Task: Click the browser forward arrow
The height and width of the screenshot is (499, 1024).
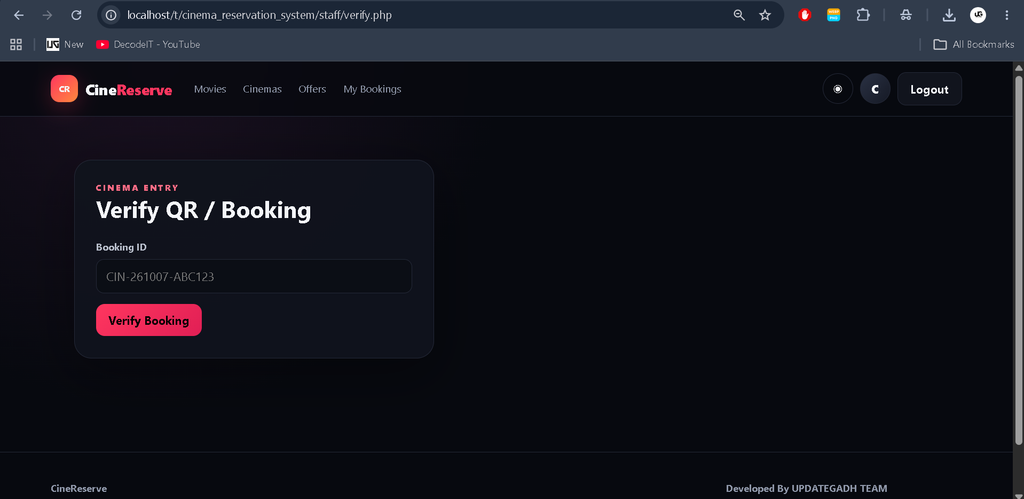Action: 47,15
